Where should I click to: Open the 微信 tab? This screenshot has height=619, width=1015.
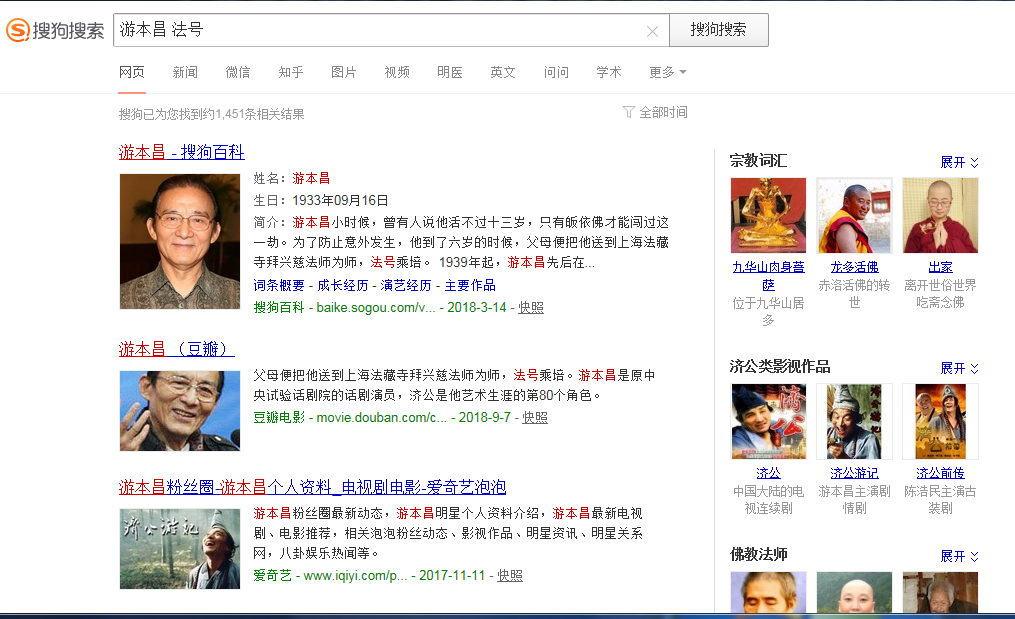point(238,72)
